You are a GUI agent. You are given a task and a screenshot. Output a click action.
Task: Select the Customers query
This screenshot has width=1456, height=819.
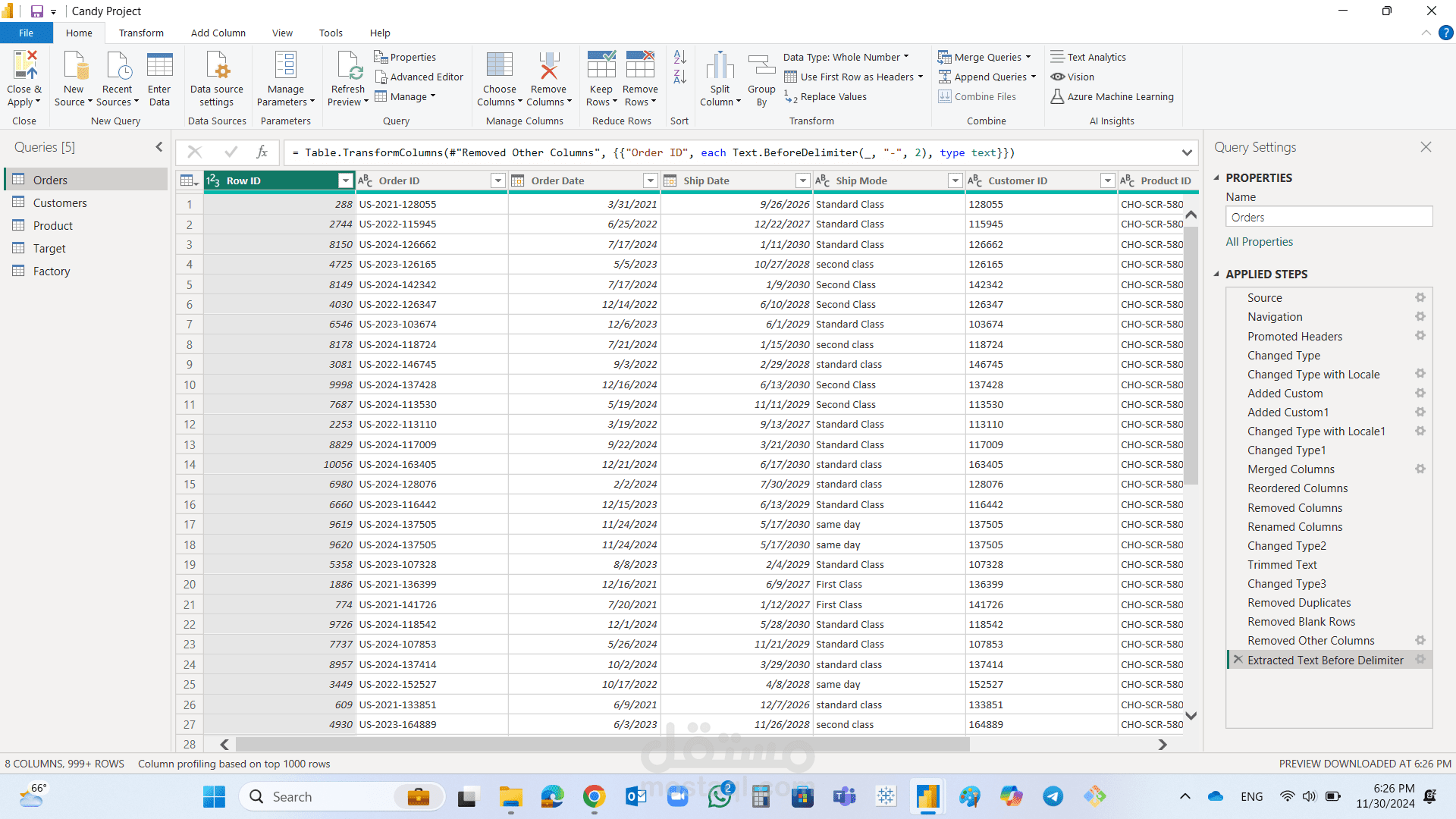pyautogui.click(x=60, y=202)
